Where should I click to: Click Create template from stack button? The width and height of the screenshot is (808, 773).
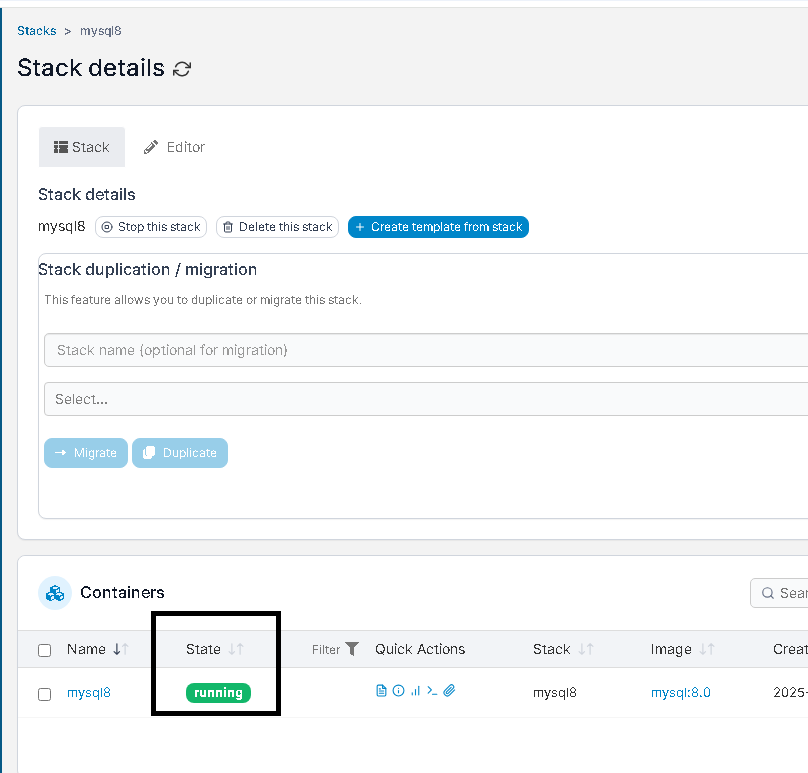click(x=439, y=227)
